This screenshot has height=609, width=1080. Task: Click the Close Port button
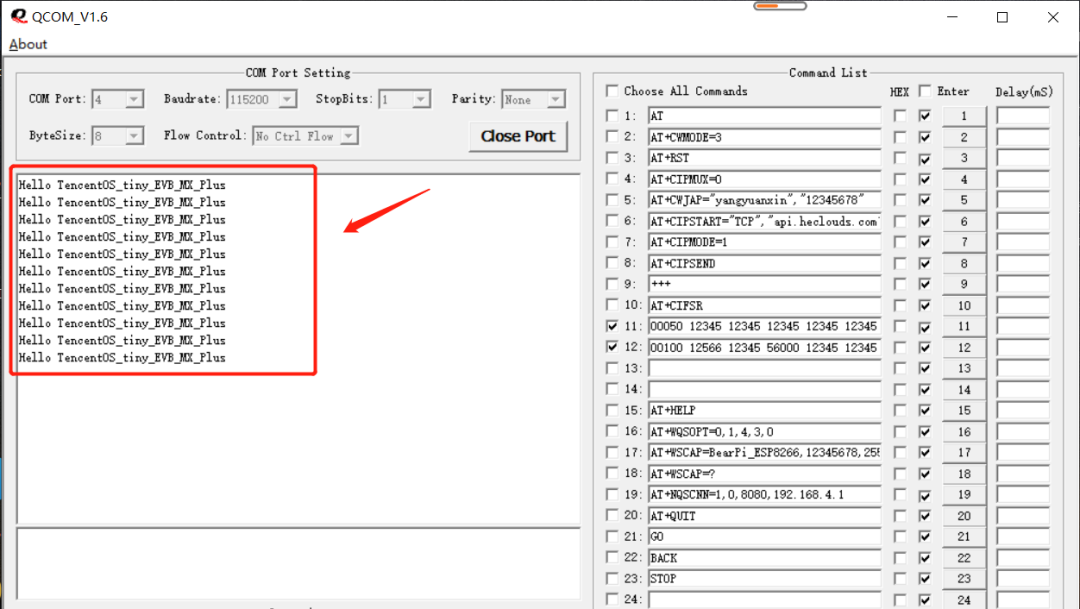point(518,136)
